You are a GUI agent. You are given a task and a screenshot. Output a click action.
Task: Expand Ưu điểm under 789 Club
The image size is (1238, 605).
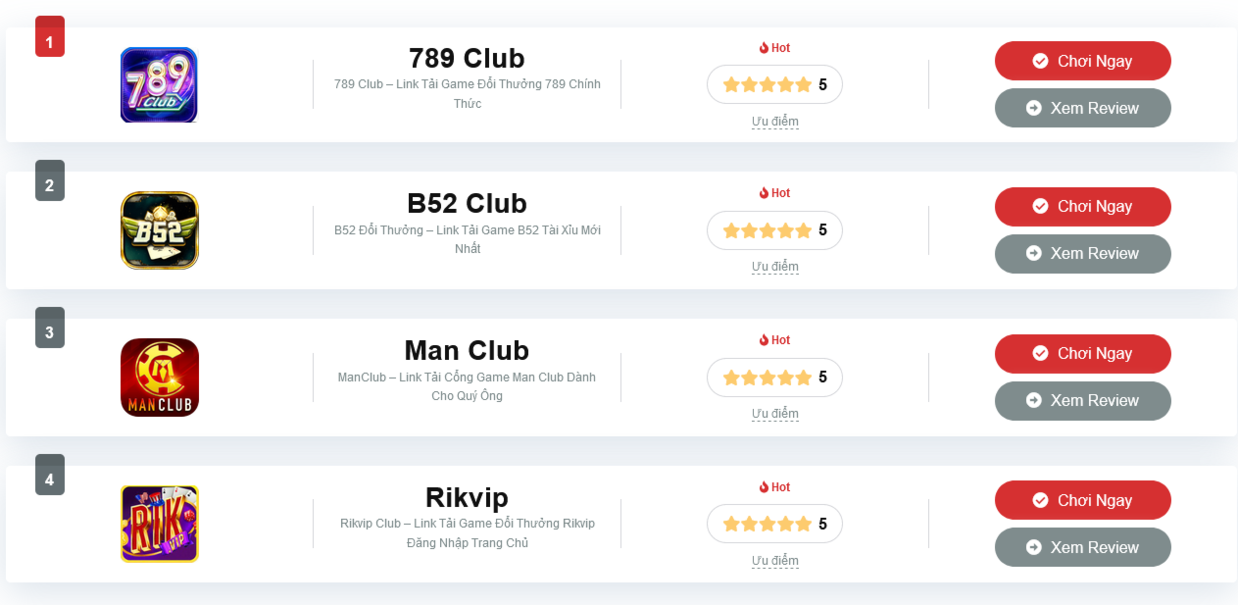pyautogui.click(x=775, y=121)
